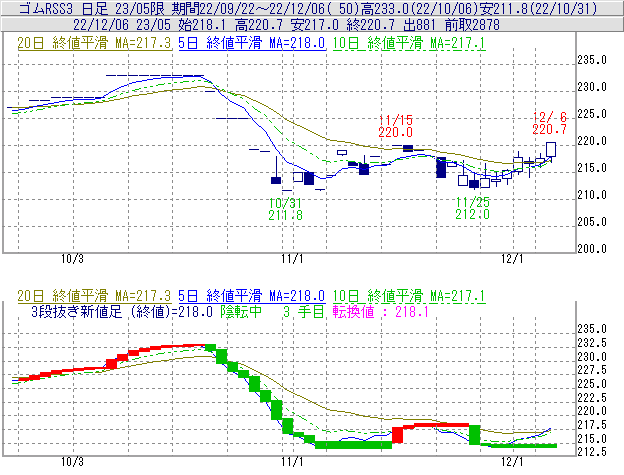624x475 pixels.
Task: Click the 10/3 date label under upper chart
Action: tap(72, 259)
